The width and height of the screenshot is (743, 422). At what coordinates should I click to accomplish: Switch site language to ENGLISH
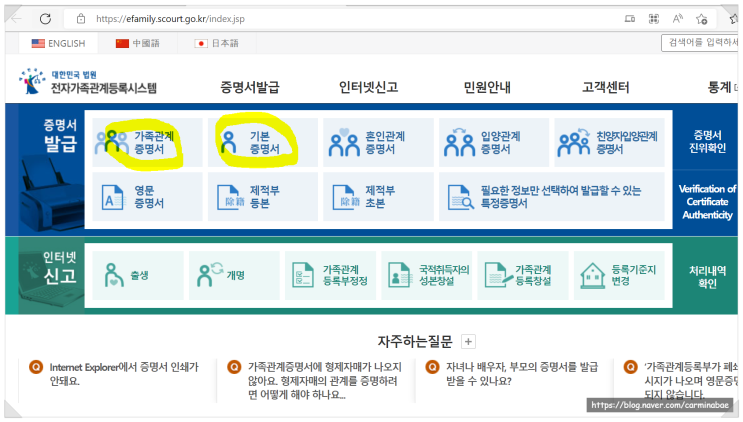click(x=58, y=44)
